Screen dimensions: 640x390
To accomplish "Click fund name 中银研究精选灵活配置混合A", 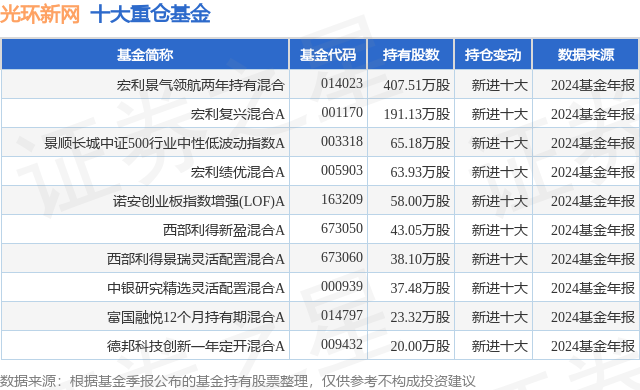I will pyautogui.click(x=196, y=288).
